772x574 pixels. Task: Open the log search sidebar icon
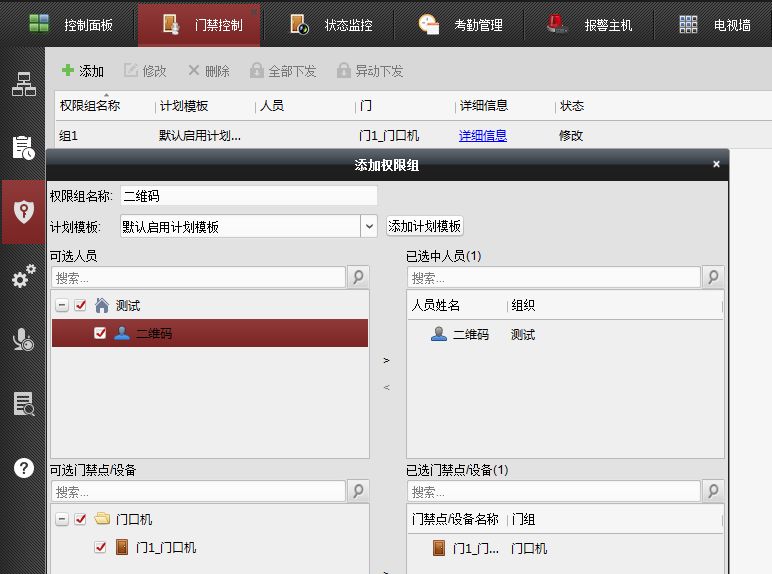point(23,404)
